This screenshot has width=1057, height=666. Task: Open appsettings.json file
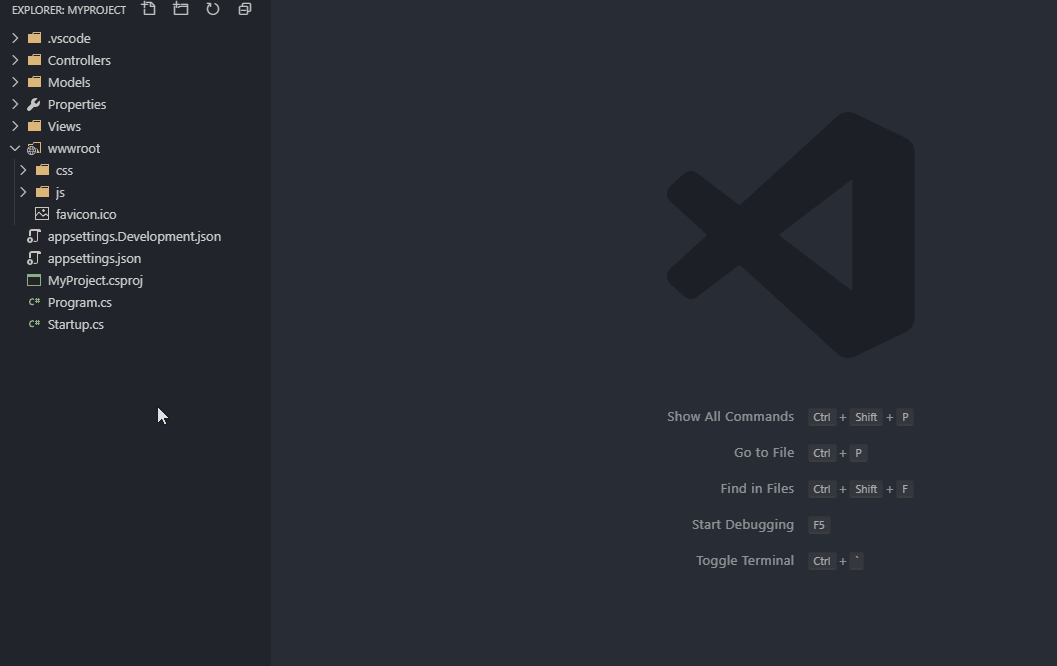94,259
